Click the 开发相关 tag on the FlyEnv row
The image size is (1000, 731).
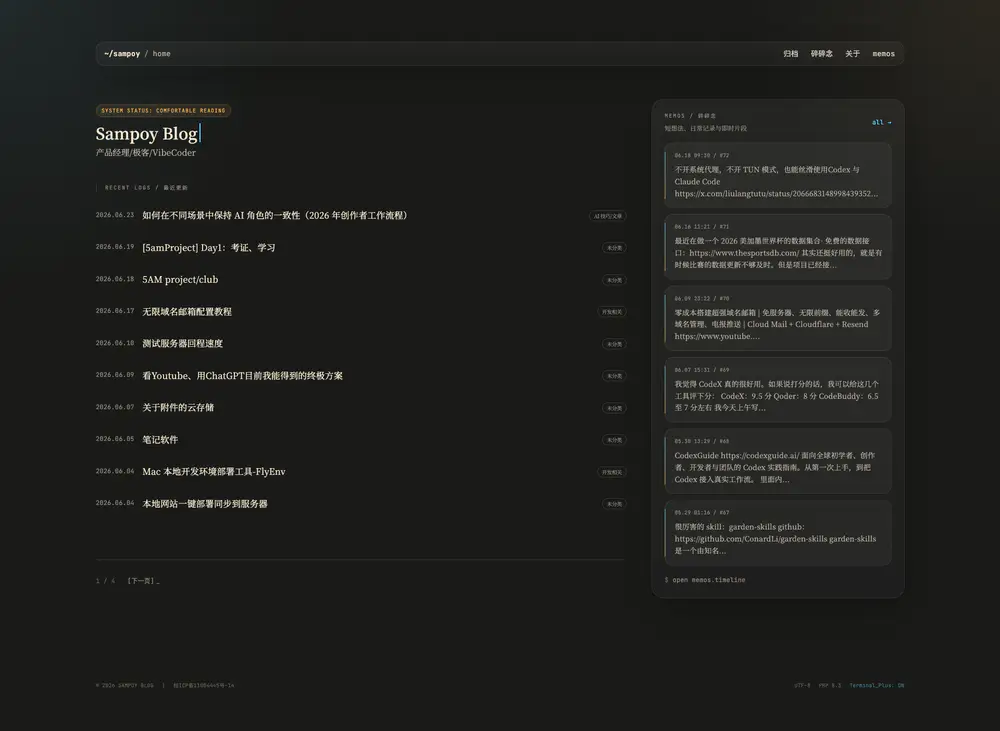tap(612, 472)
